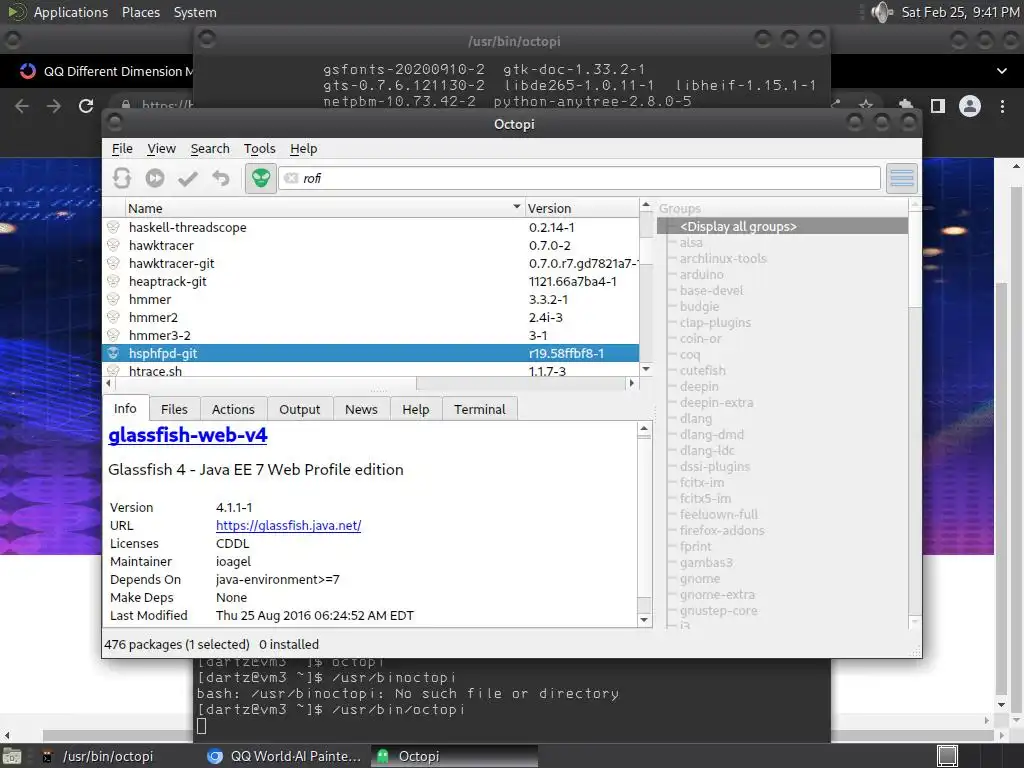The image size is (1024, 768).
Task: Toggle the groups panel button beside search
Action: (902, 178)
